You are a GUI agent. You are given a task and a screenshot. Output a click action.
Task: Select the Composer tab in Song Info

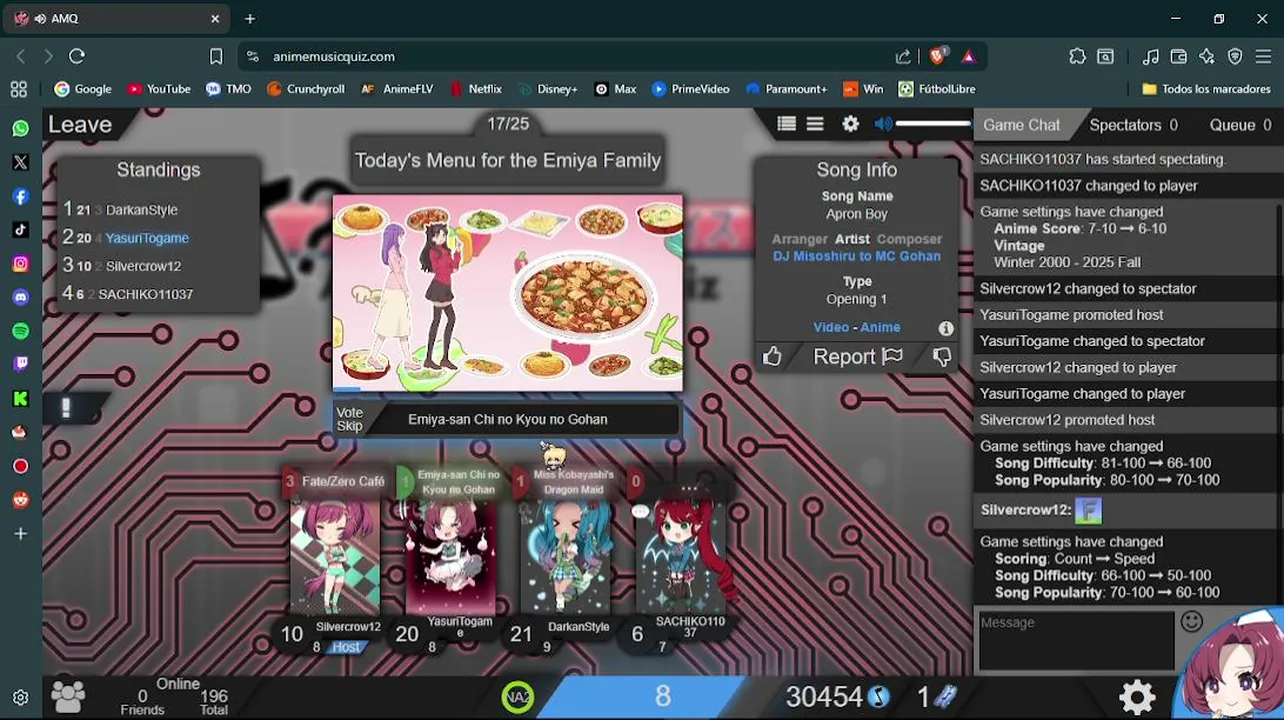pos(909,239)
